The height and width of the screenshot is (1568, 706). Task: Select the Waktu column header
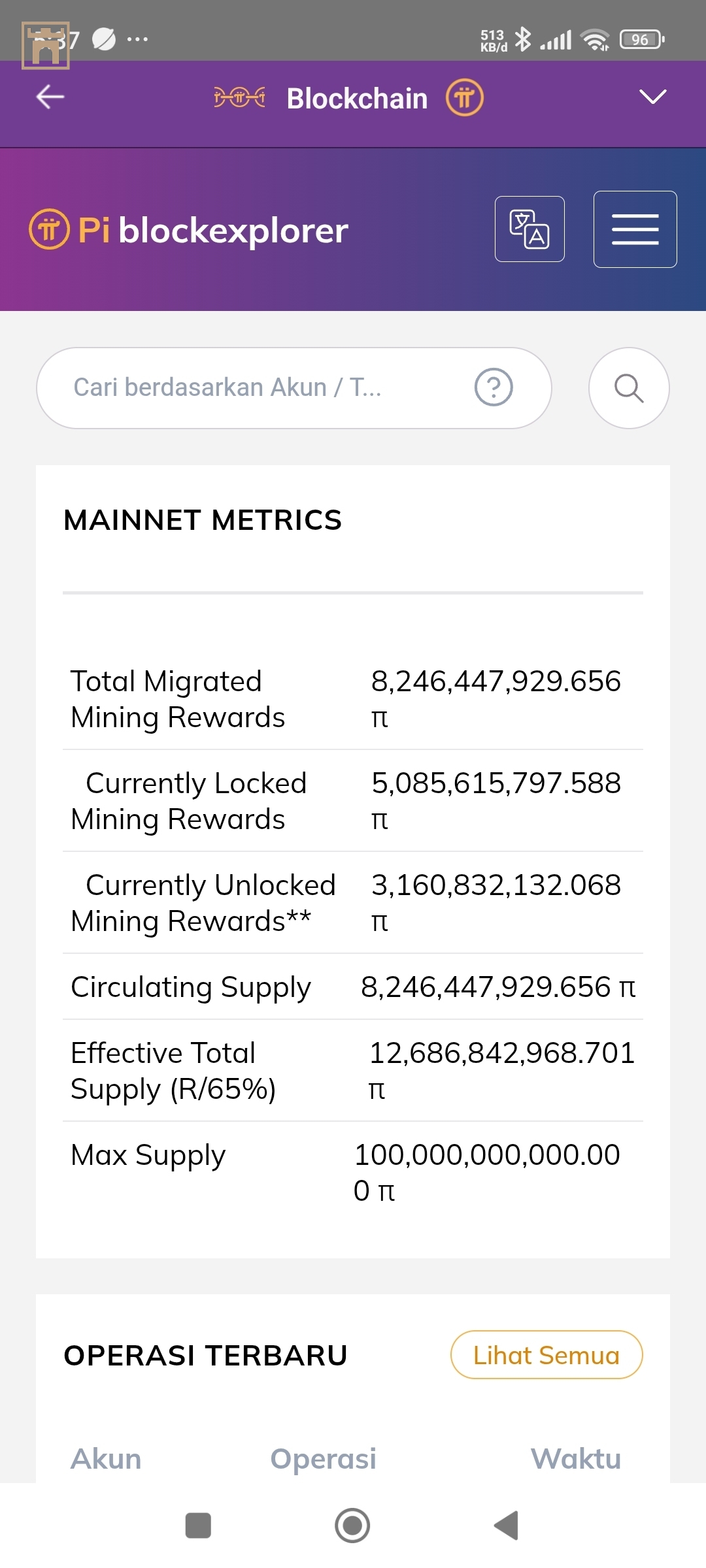(576, 1459)
